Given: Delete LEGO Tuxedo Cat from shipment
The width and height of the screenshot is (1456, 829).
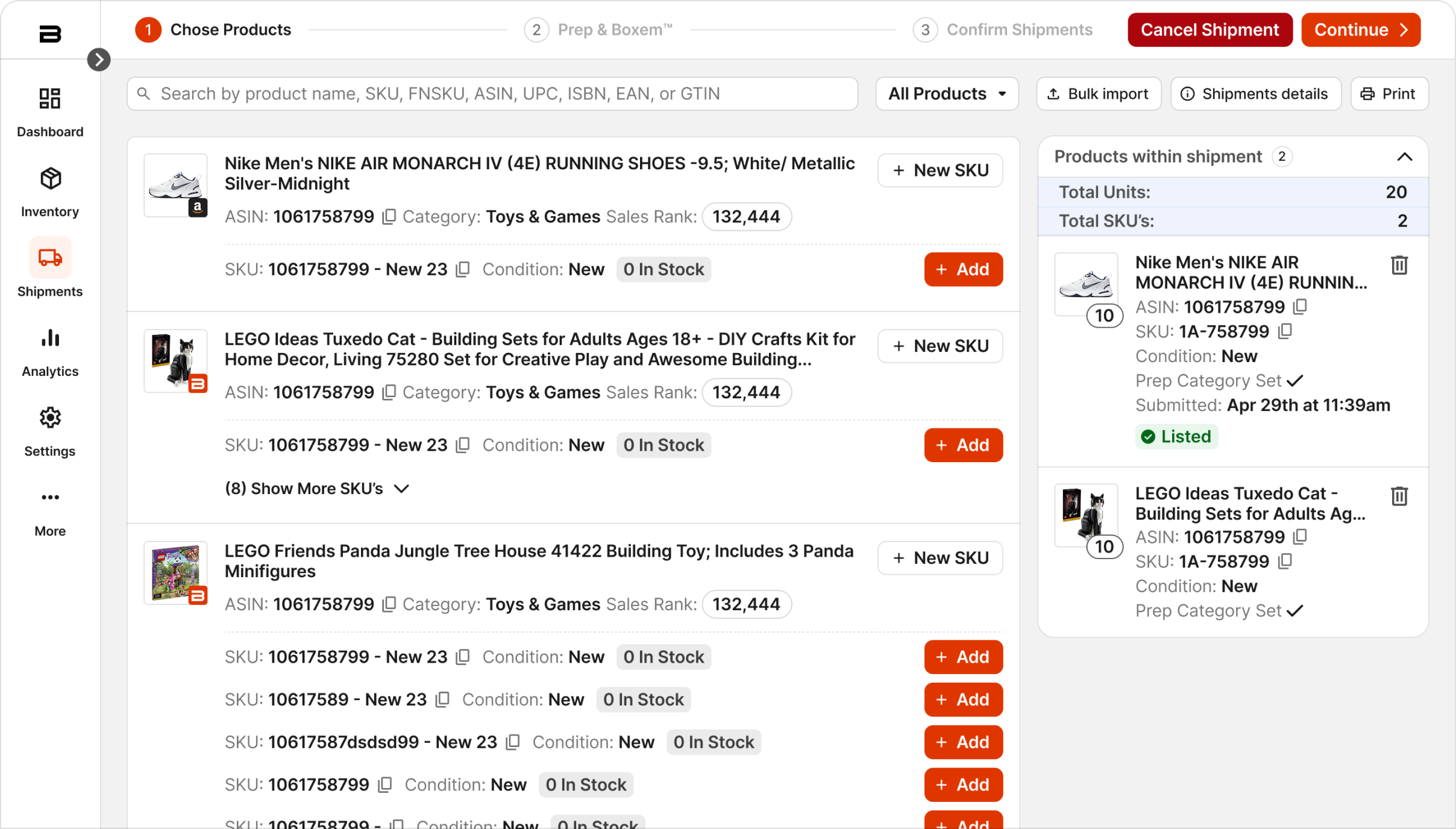Looking at the screenshot, I should (x=1399, y=496).
